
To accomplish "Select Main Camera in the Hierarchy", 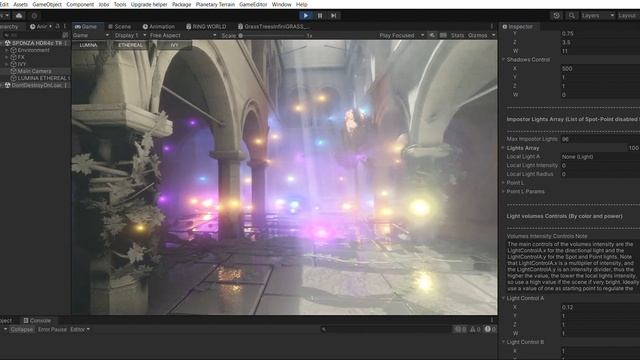I will [x=34, y=71].
